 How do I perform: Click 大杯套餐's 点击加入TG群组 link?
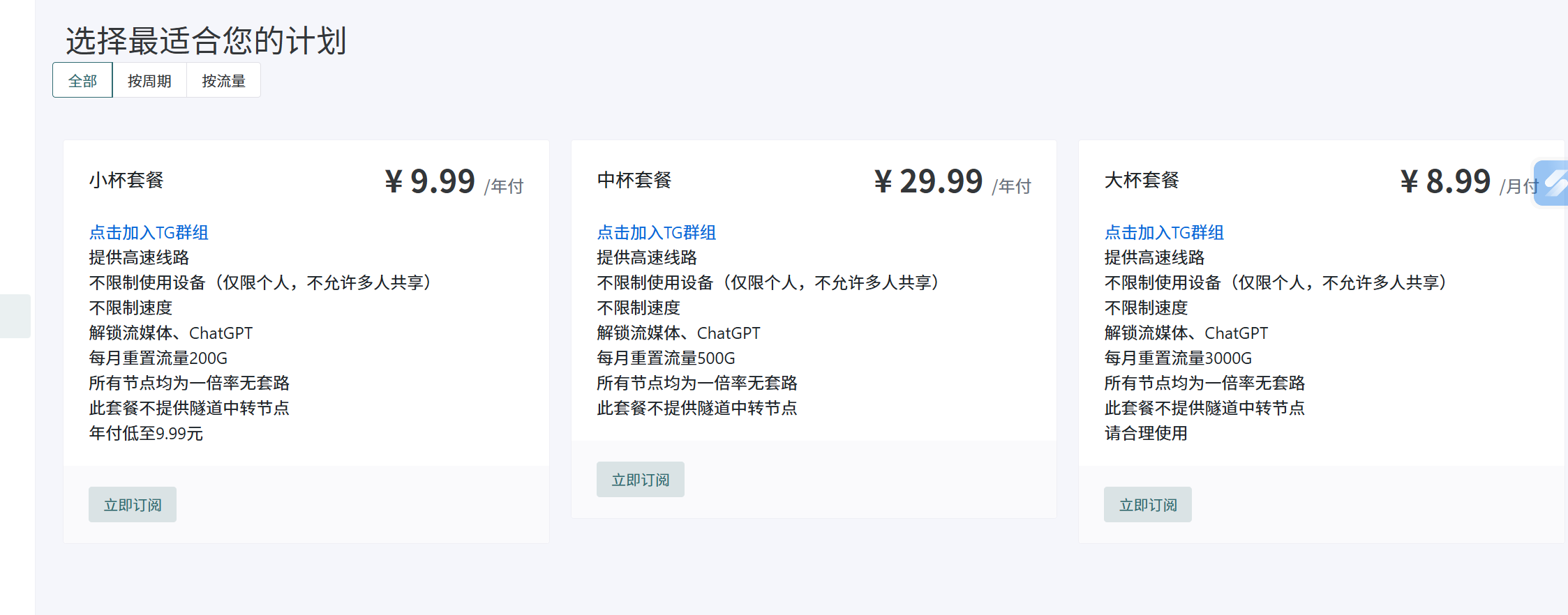point(1164,232)
